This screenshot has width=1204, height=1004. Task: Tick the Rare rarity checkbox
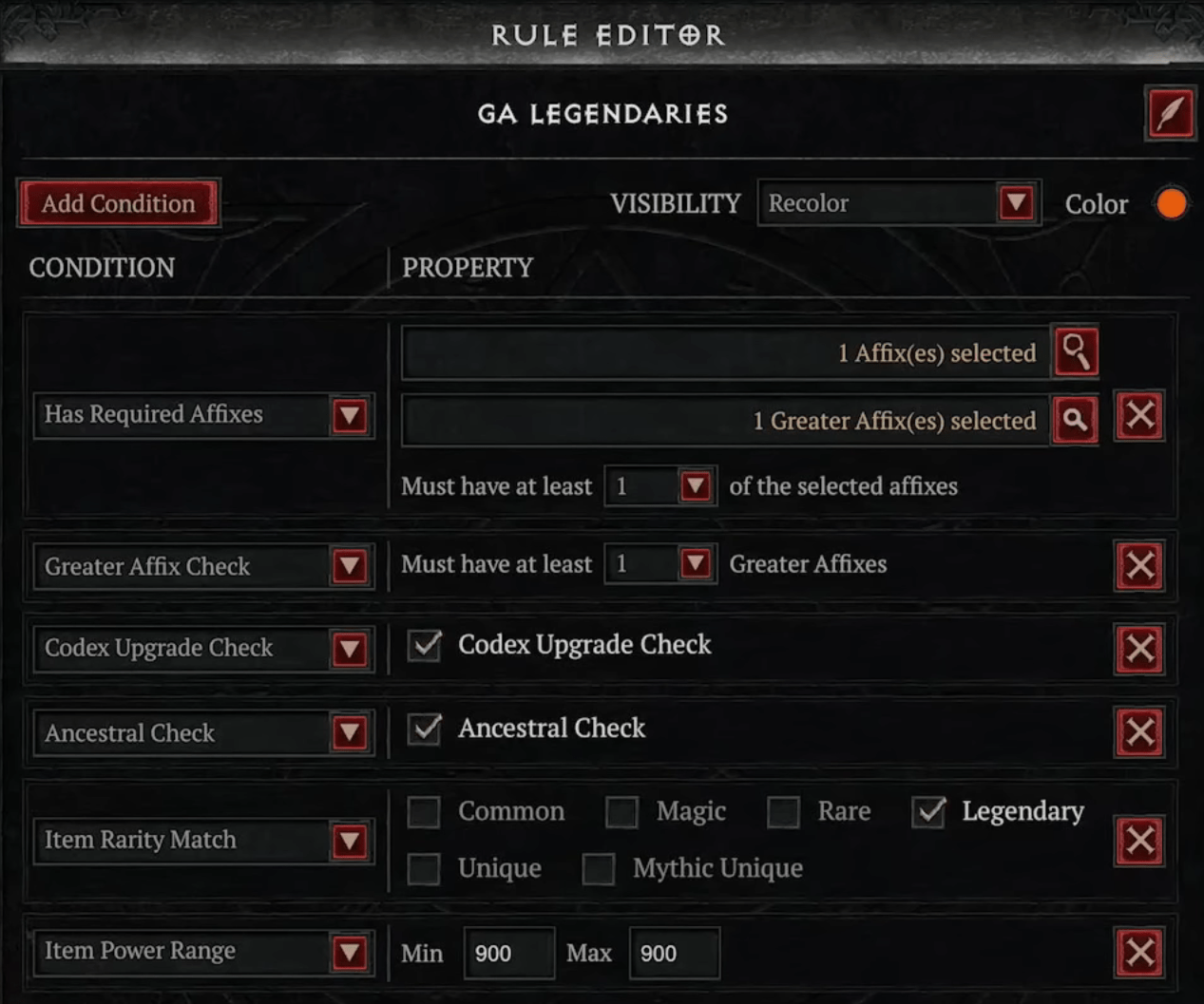point(783,812)
